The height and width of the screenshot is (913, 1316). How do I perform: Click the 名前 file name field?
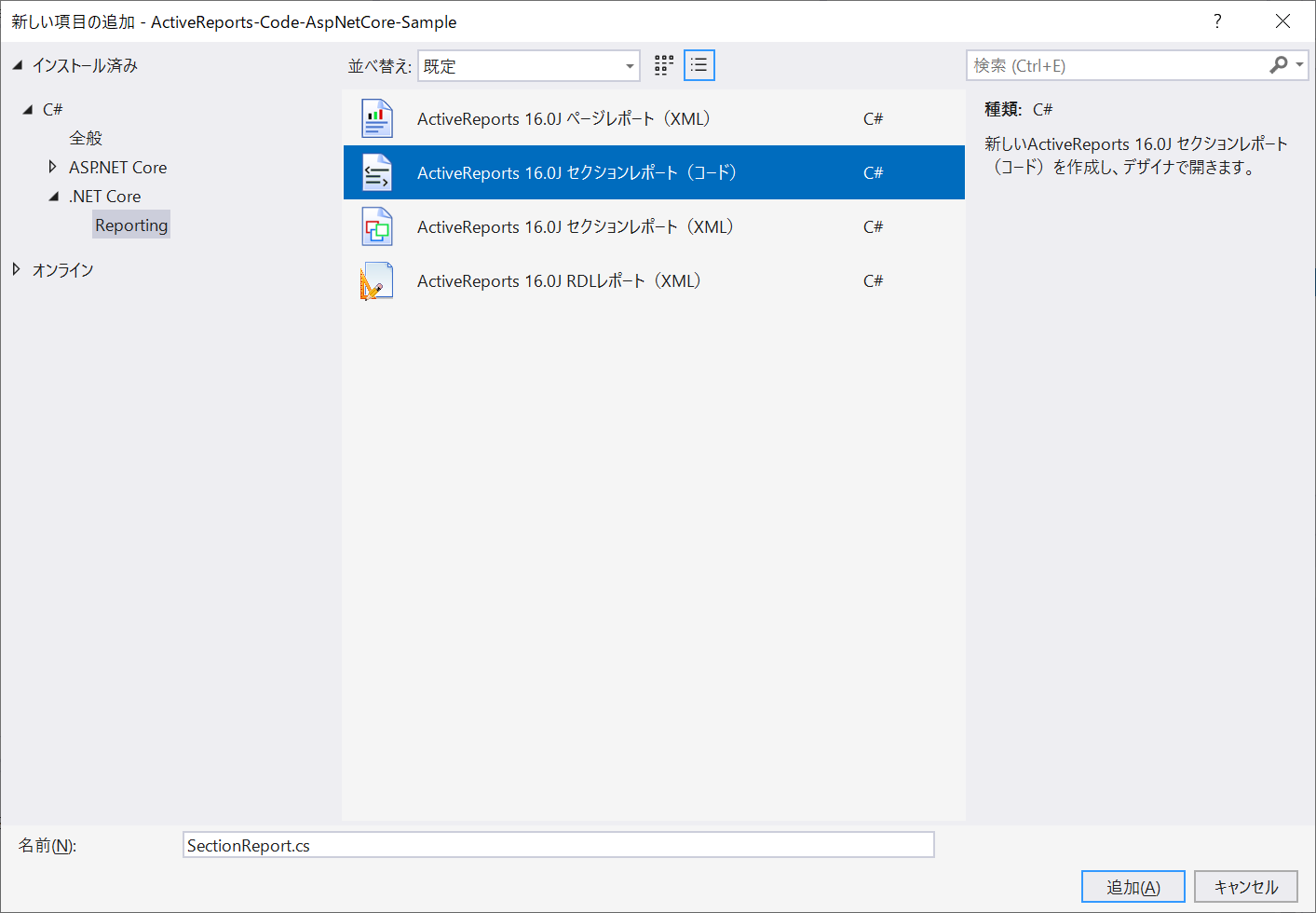559,845
